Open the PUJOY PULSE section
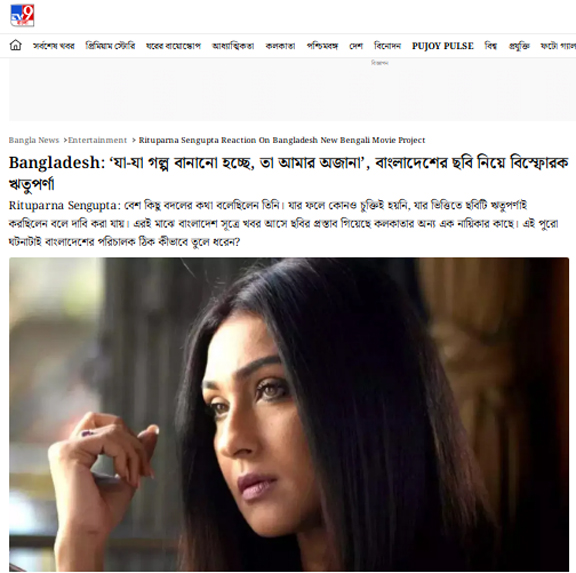 click(x=442, y=46)
